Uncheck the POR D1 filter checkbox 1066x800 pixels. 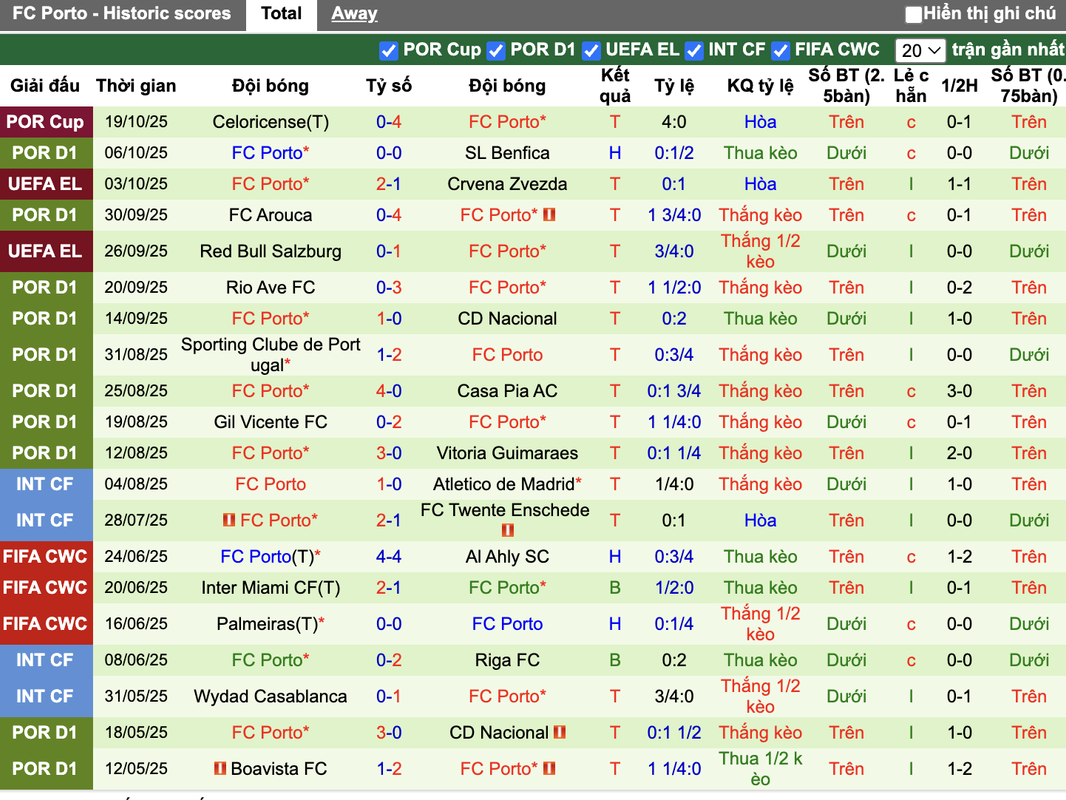496,50
